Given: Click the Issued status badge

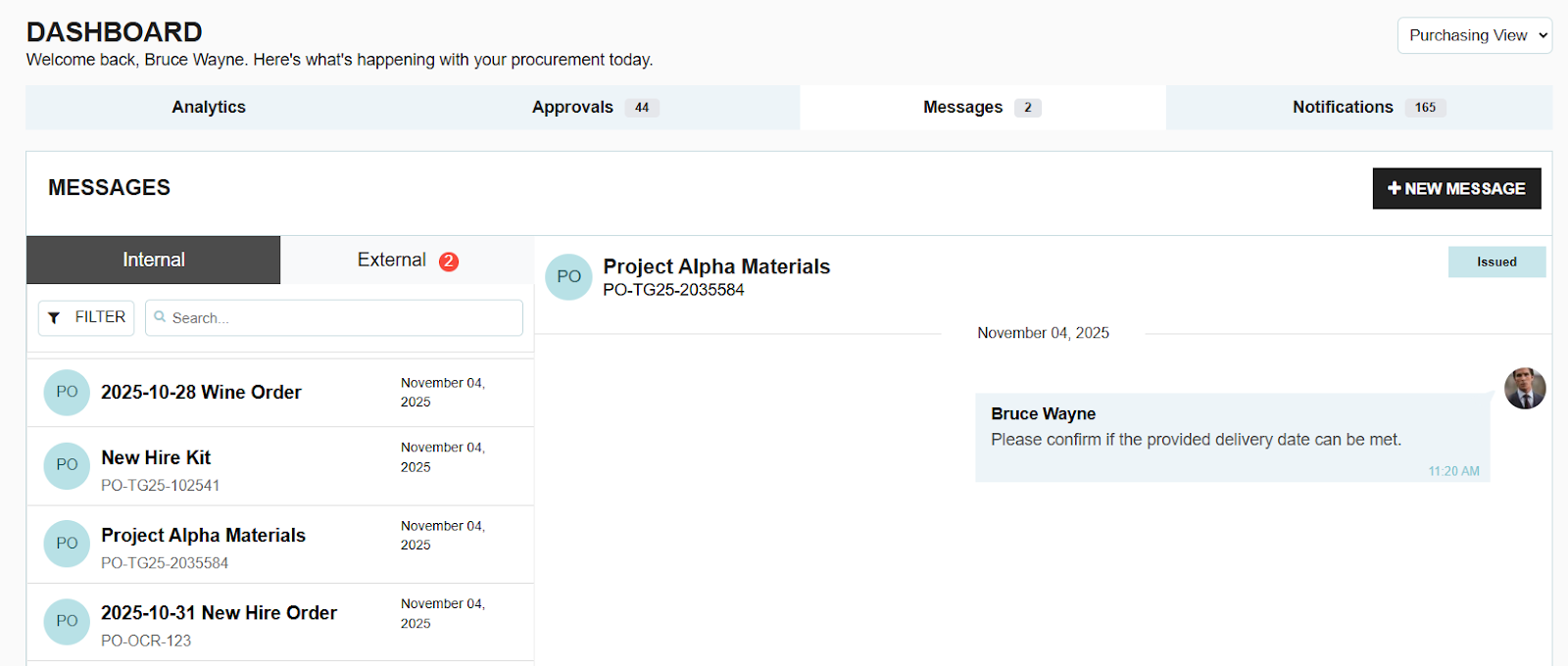Looking at the screenshot, I should 1496,262.
